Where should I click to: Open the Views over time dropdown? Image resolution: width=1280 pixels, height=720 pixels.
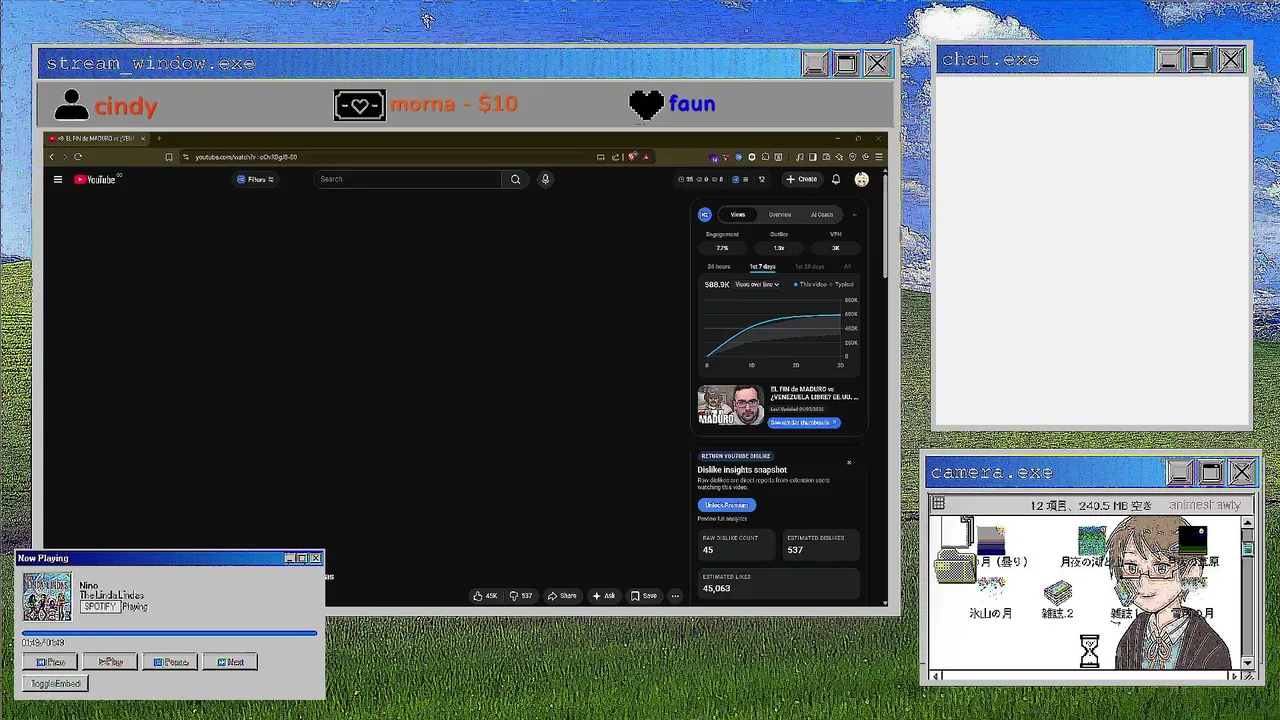[757, 284]
